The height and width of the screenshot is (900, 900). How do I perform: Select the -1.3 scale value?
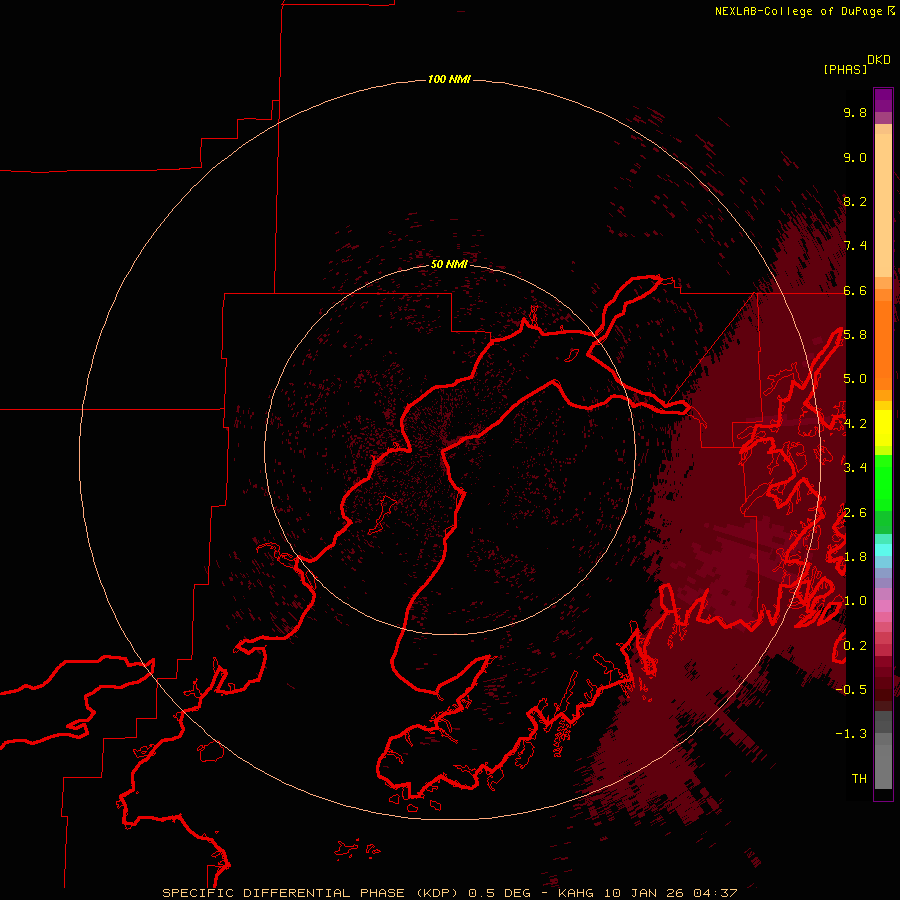[851, 734]
